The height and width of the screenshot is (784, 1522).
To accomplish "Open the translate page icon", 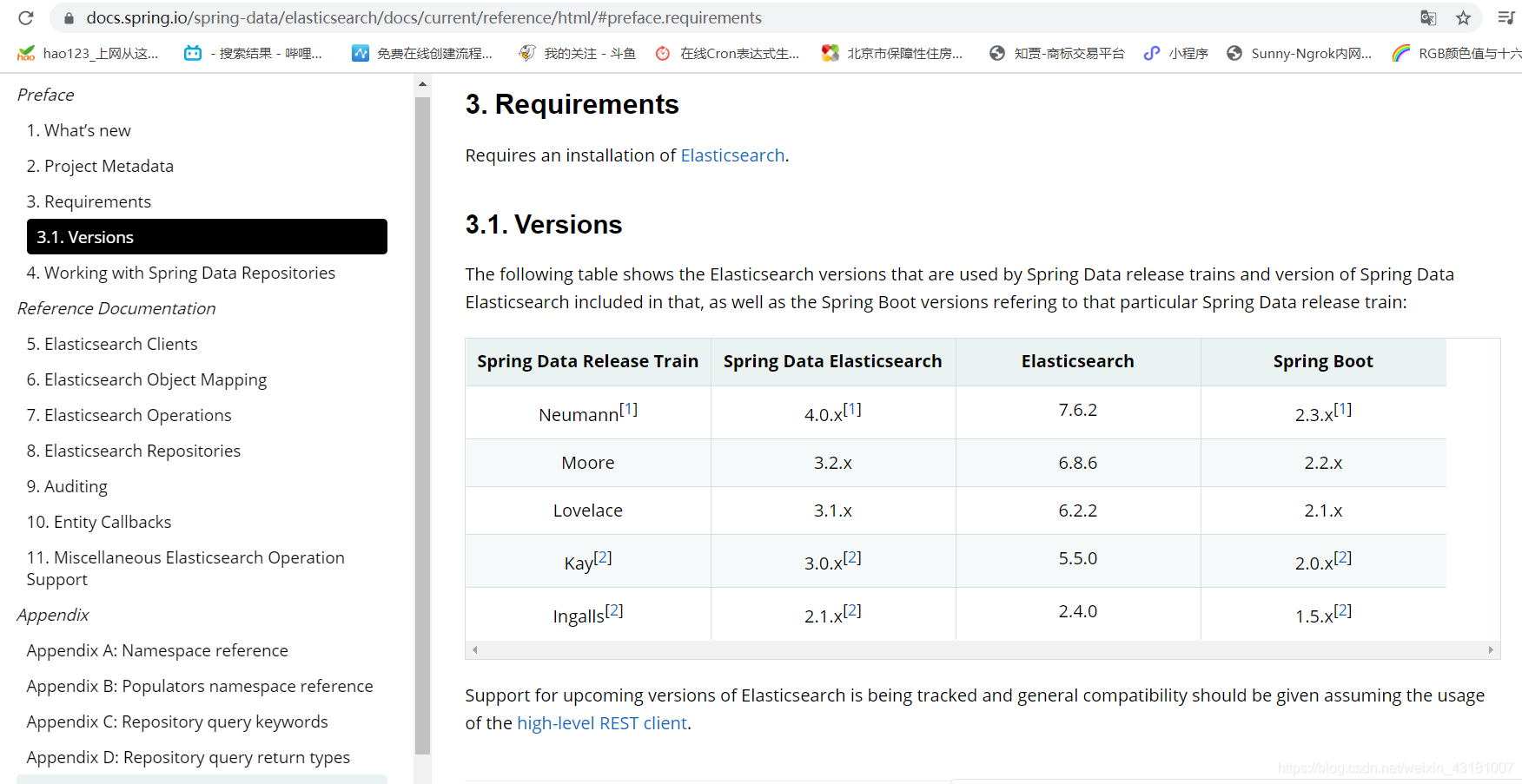I will click(x=1428, y=17).
